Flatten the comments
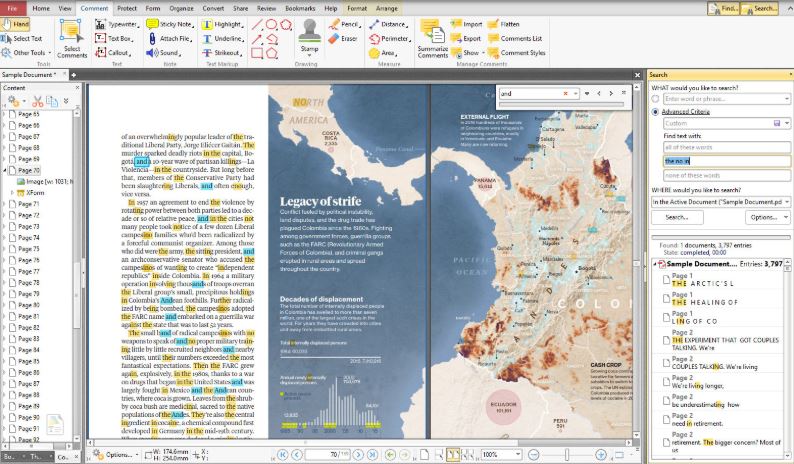 click(x=504, y=24)
